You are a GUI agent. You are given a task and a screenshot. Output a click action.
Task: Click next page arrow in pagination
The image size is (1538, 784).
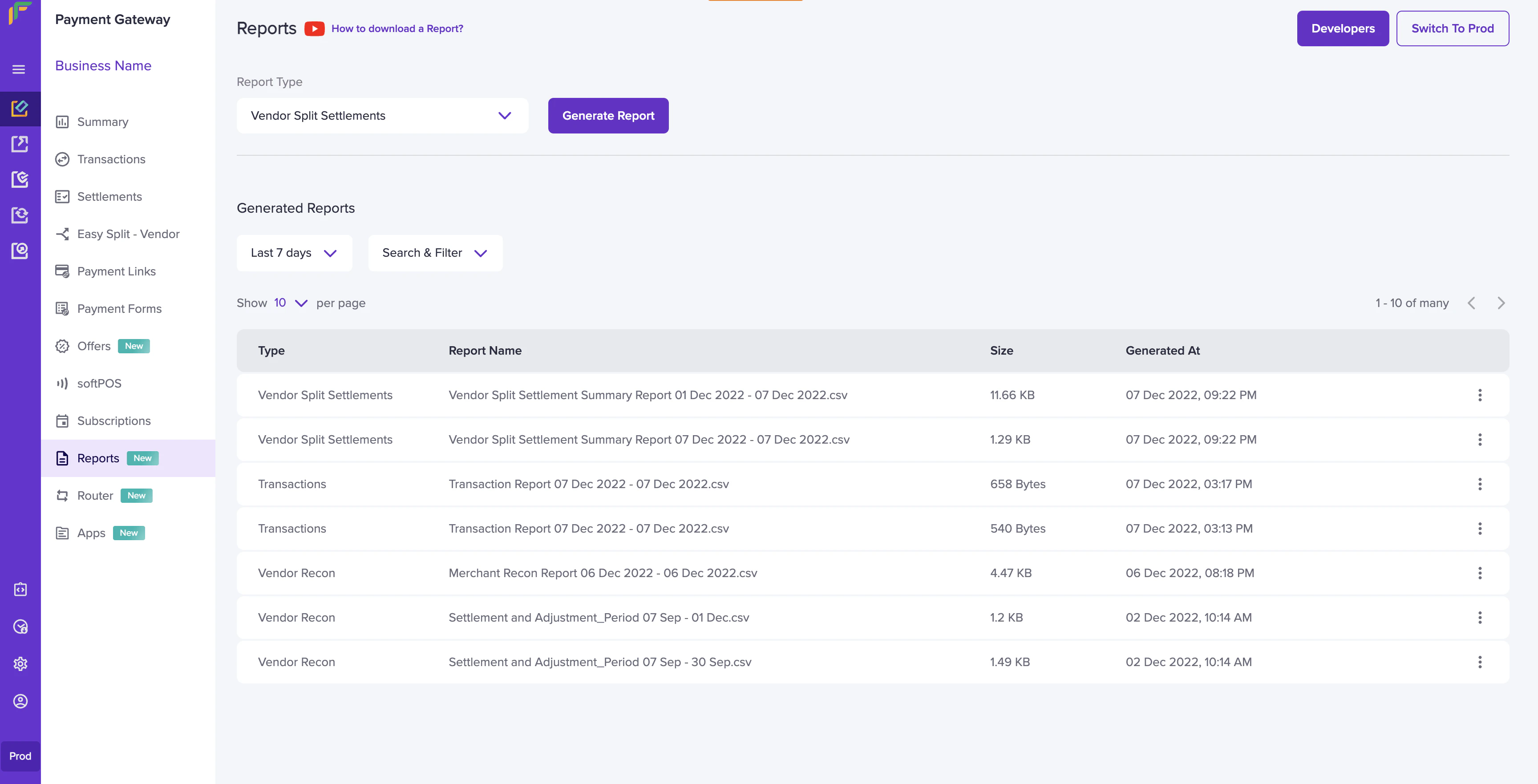point(1500,303)
